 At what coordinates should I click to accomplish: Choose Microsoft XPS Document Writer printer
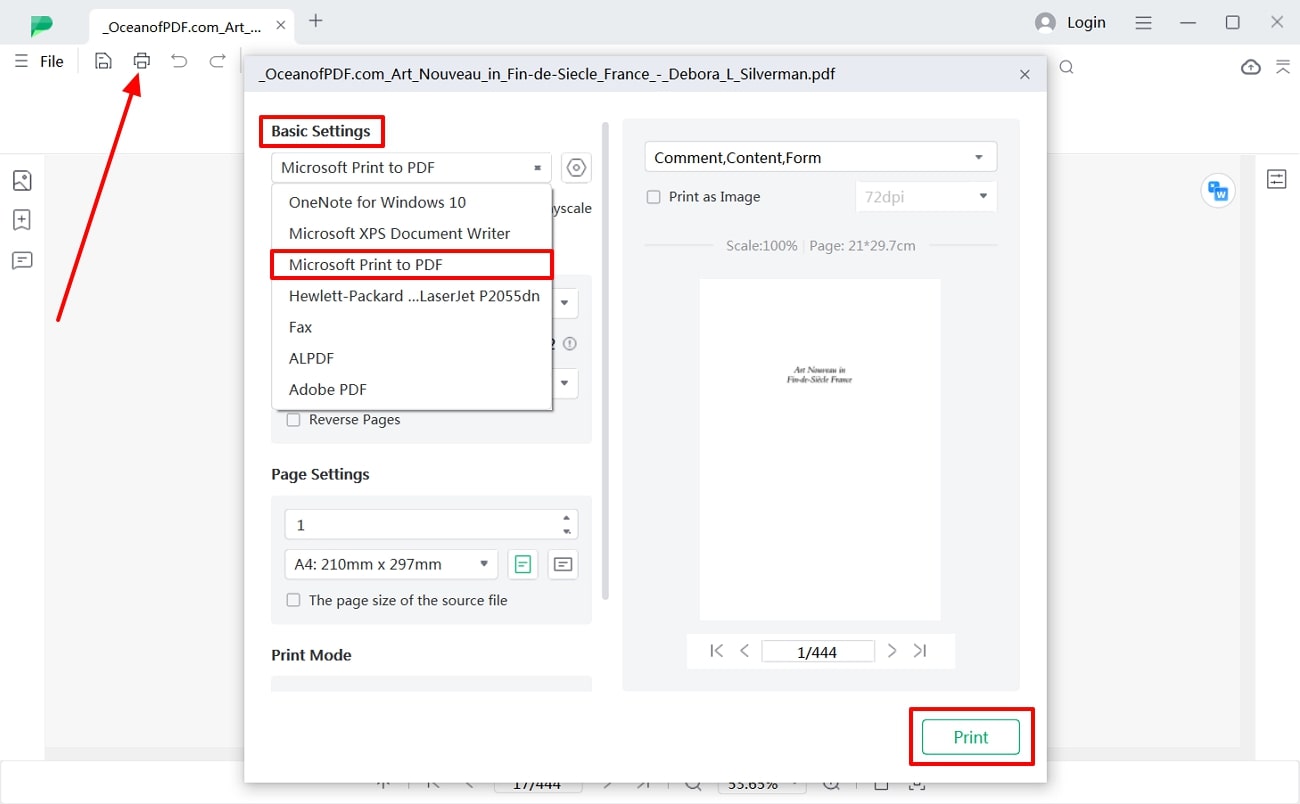coord(411,233)
